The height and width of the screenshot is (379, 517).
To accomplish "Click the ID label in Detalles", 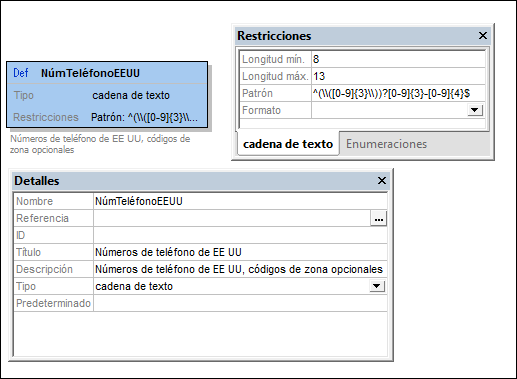I will click(20, 235).
